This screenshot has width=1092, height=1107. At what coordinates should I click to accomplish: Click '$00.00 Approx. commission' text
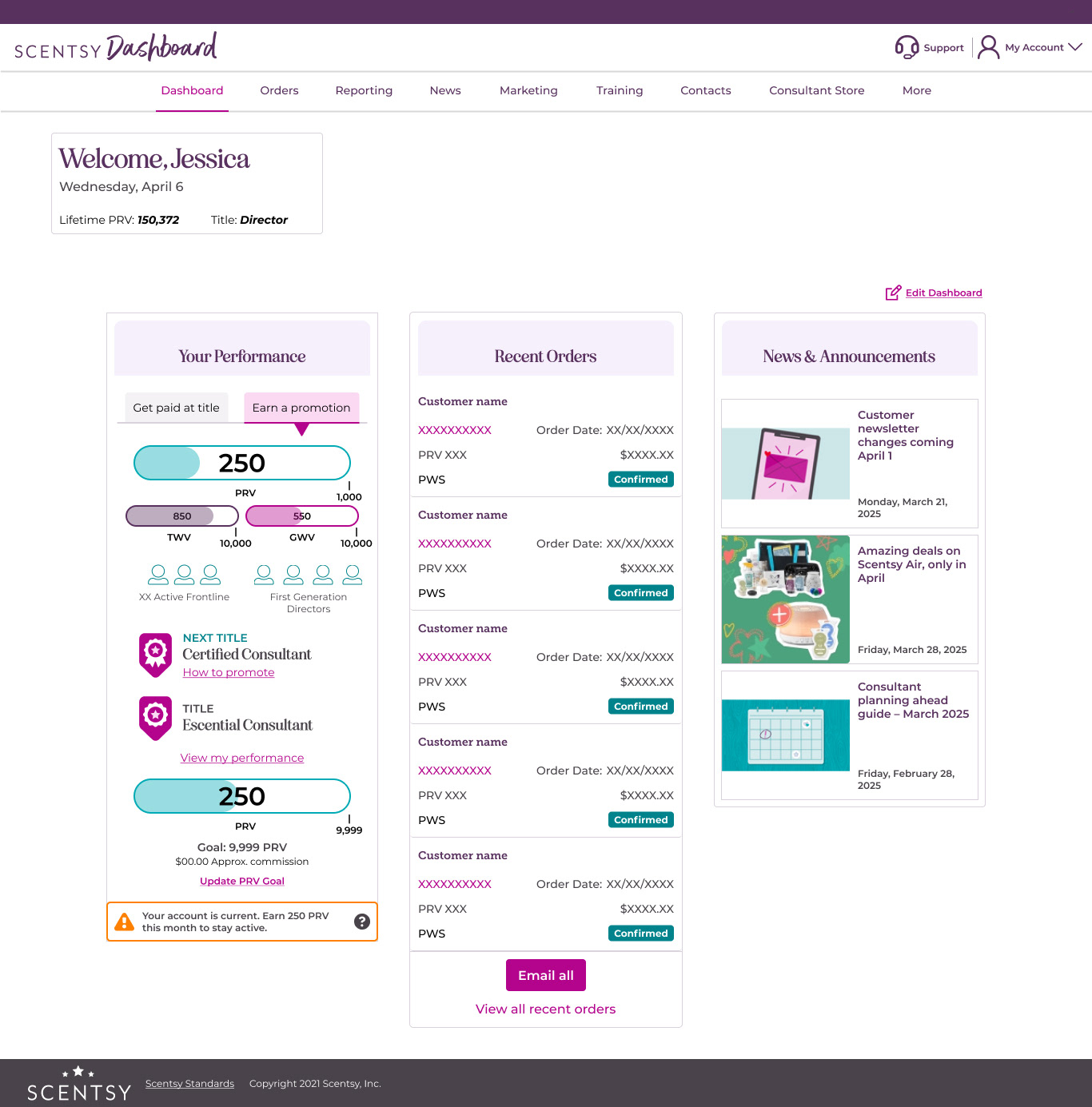click(x=242, y=862)
